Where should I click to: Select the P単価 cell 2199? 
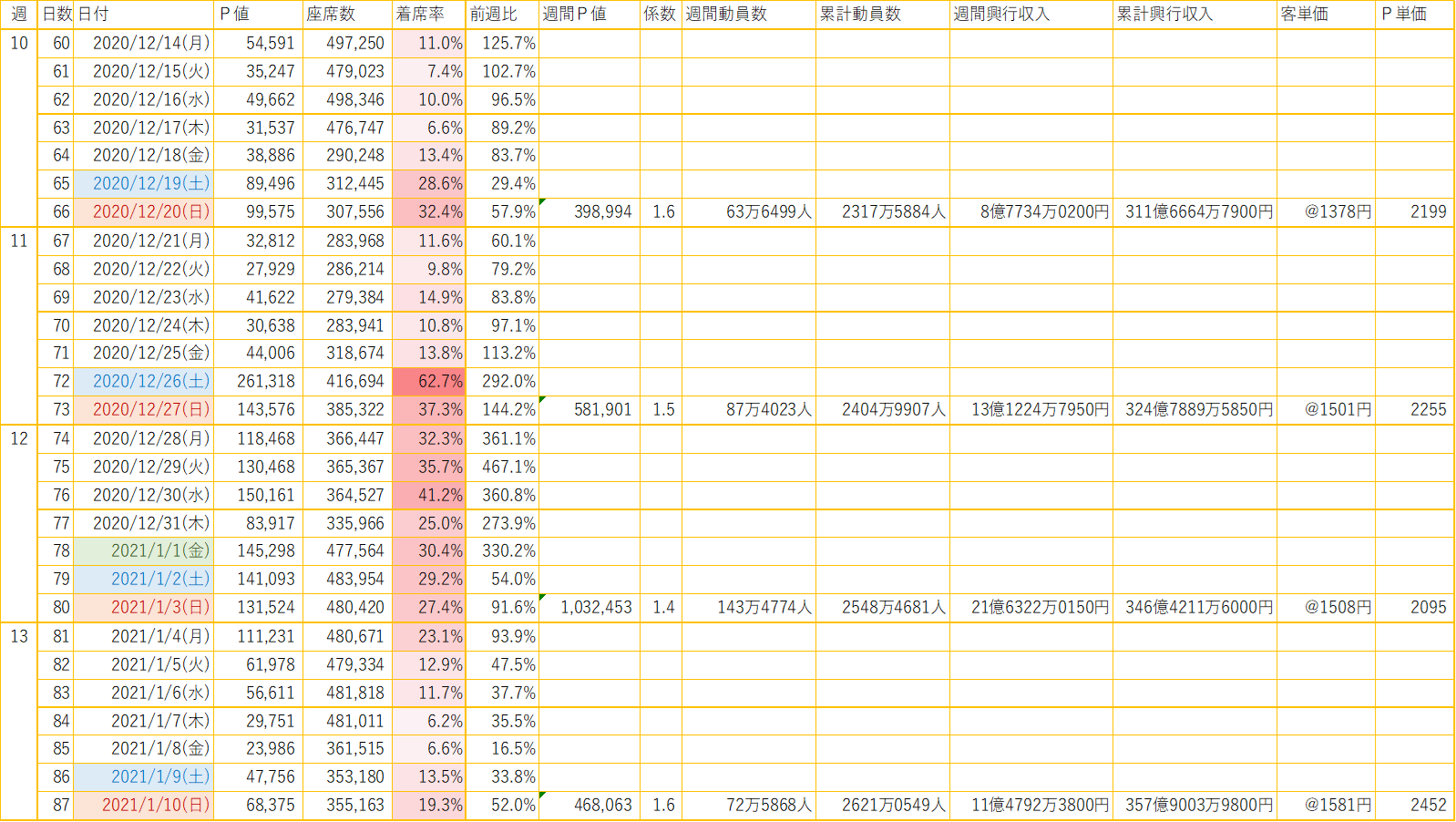[x=1415, y=212]
